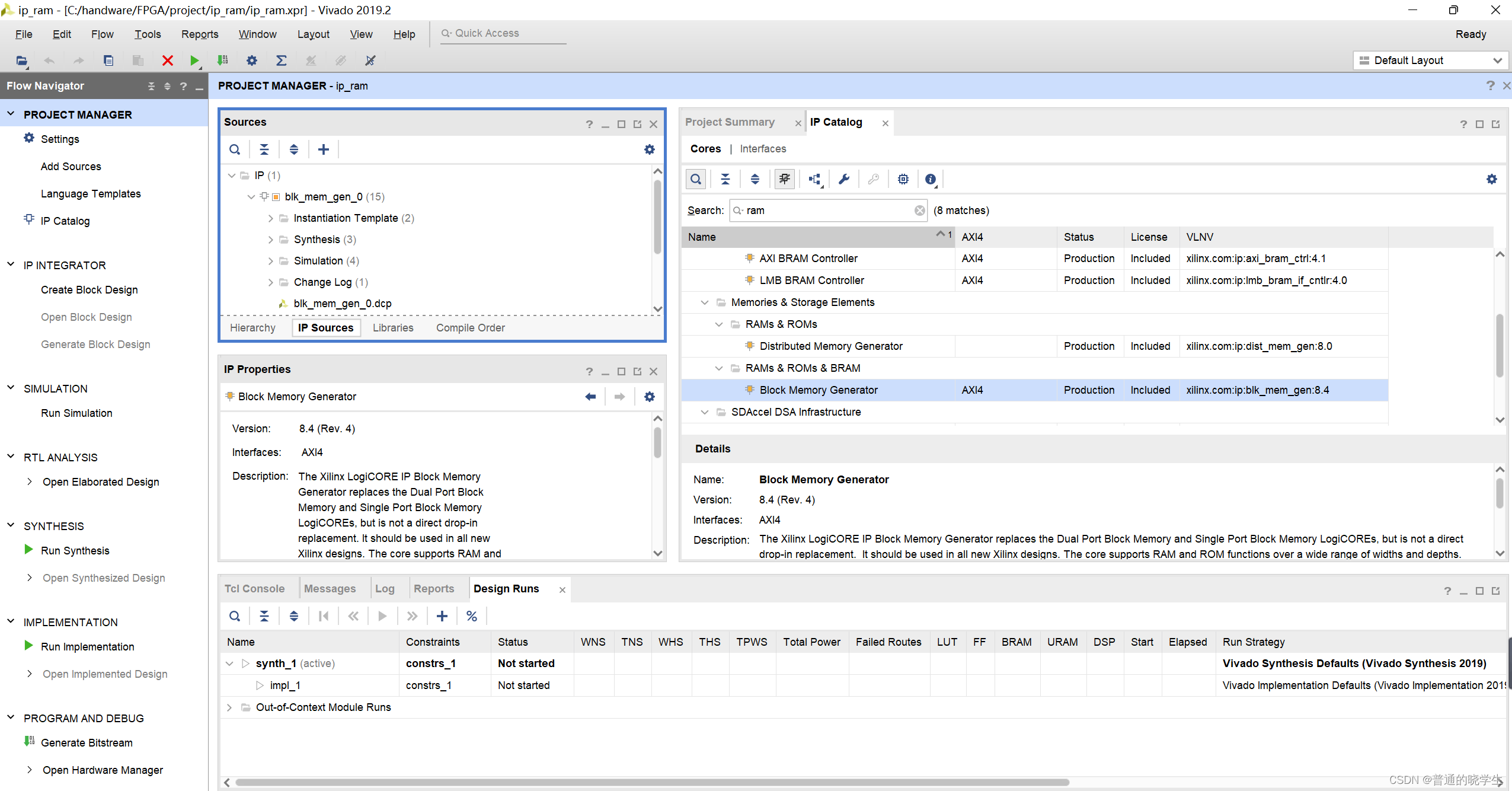Select Interfaces tab next to Cores in IP Catalog
This screenshot has height=791, width=1512.
point(762,148)
